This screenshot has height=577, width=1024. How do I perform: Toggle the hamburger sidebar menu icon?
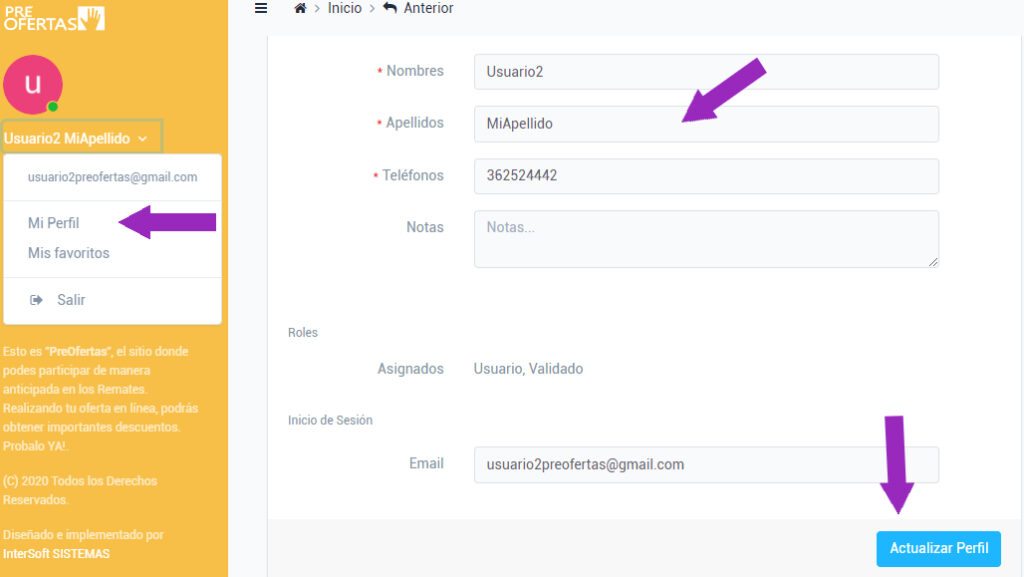coord(261,8)
